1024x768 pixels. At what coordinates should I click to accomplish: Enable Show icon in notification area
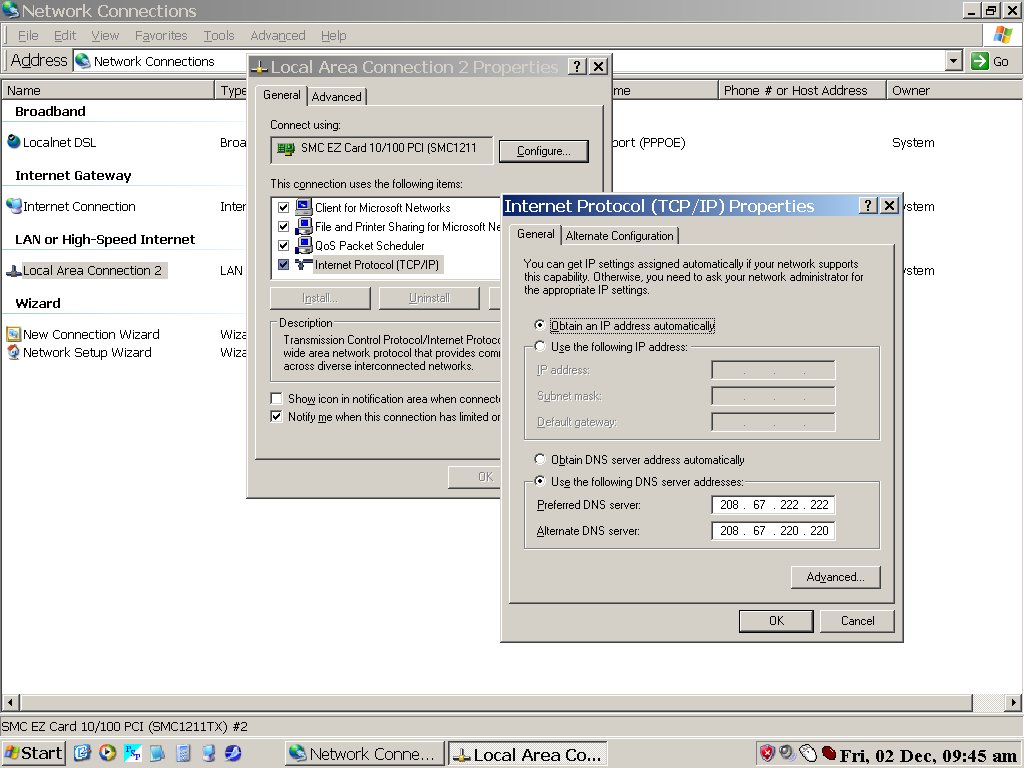[276, 398]
